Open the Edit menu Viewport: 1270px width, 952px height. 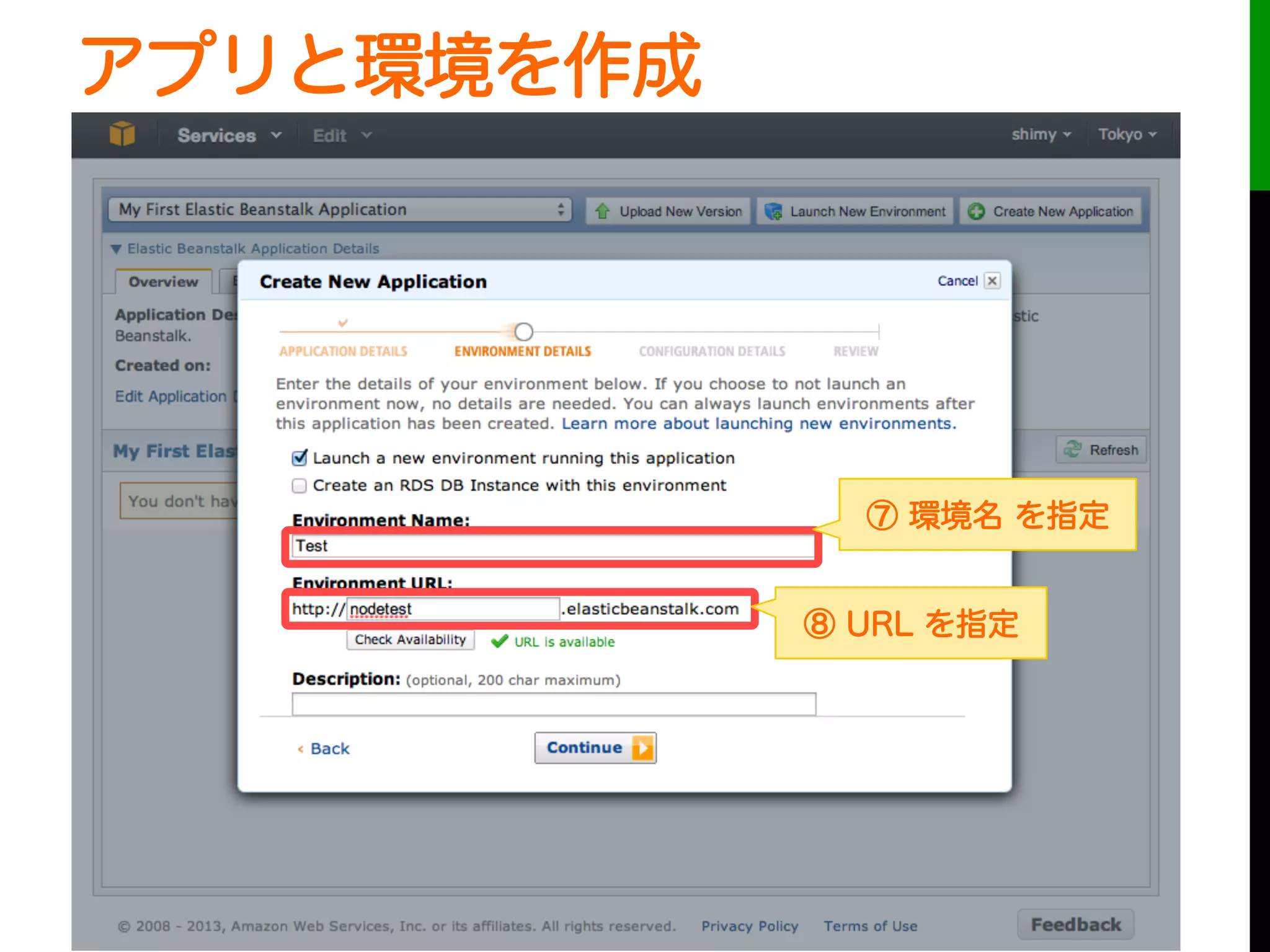tap(342, 135)
